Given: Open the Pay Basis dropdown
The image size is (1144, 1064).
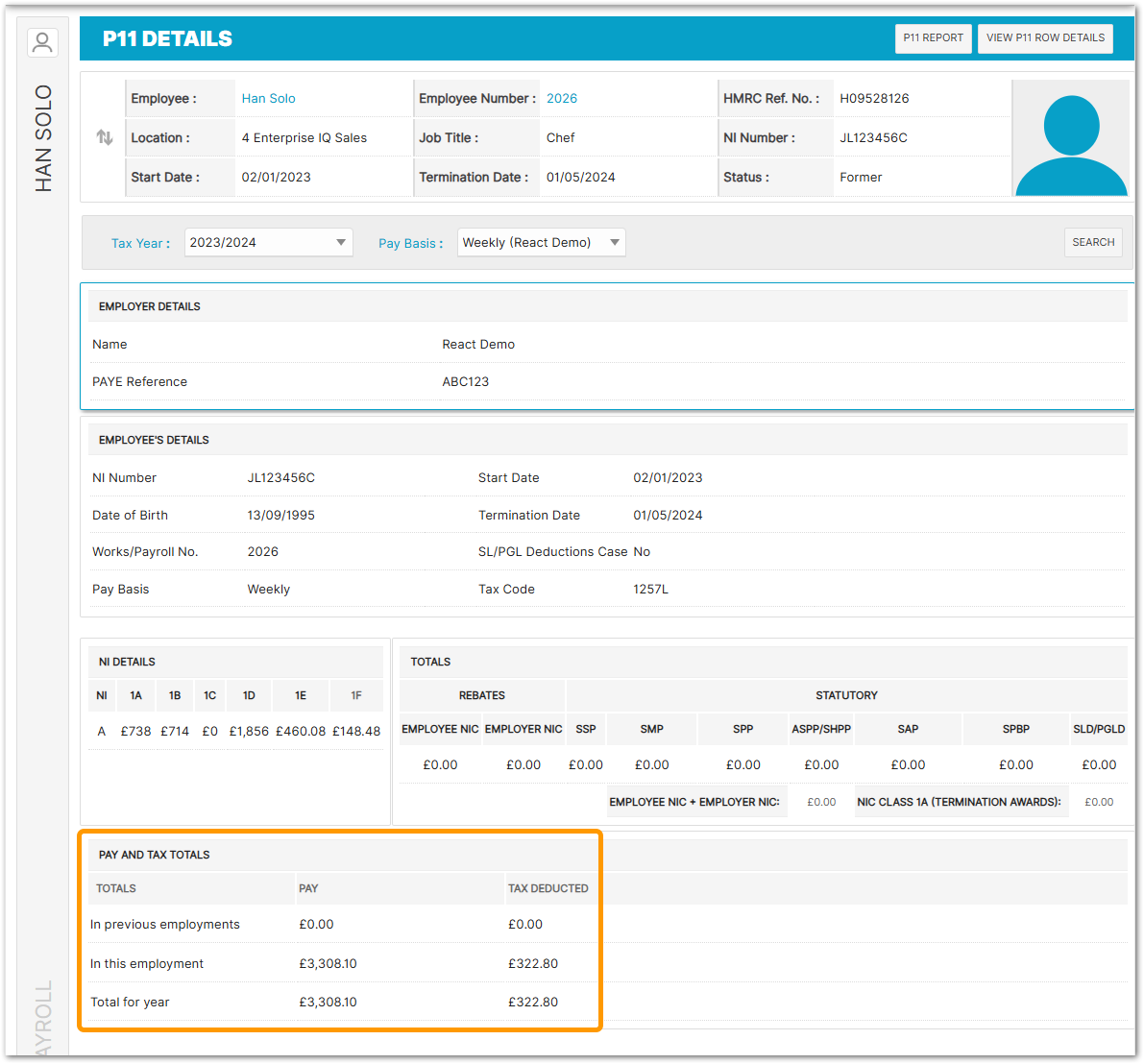Looking at the screenshot, I should pyautogui.click(x=541, y=242).
